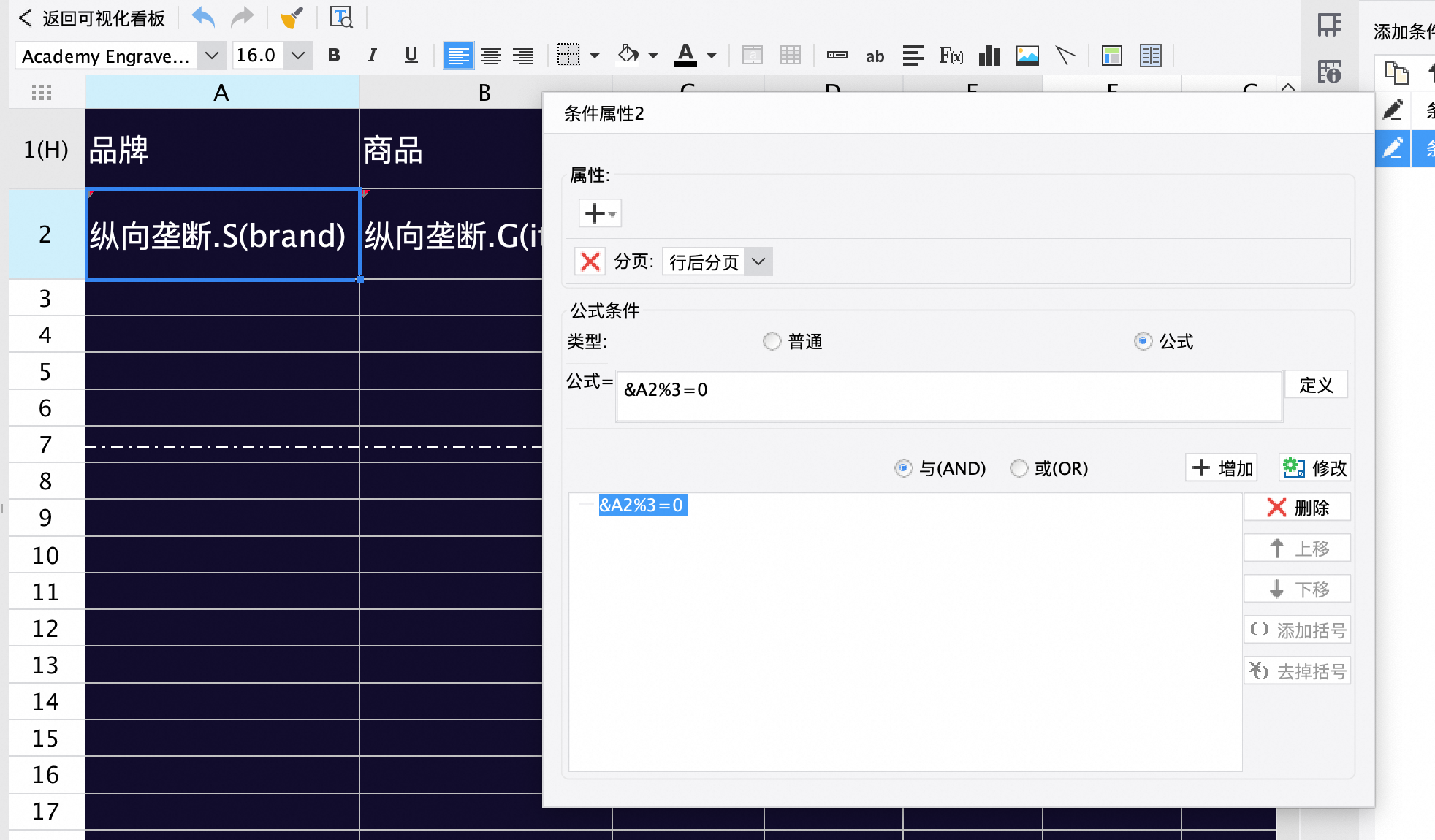Click the 删除 delete condition button
1435x840 pixels.
tap(1297, 507)
